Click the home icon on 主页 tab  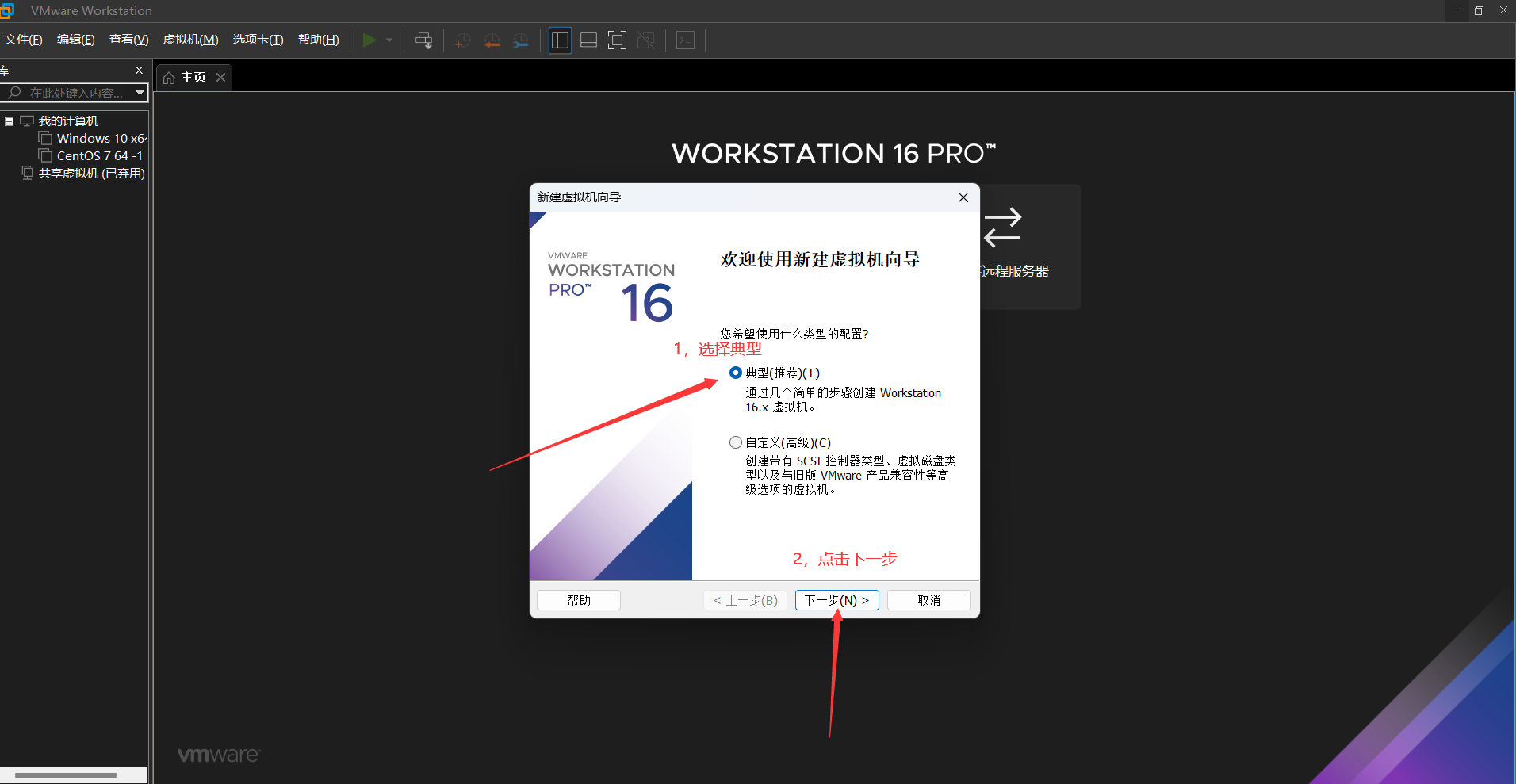169,78
